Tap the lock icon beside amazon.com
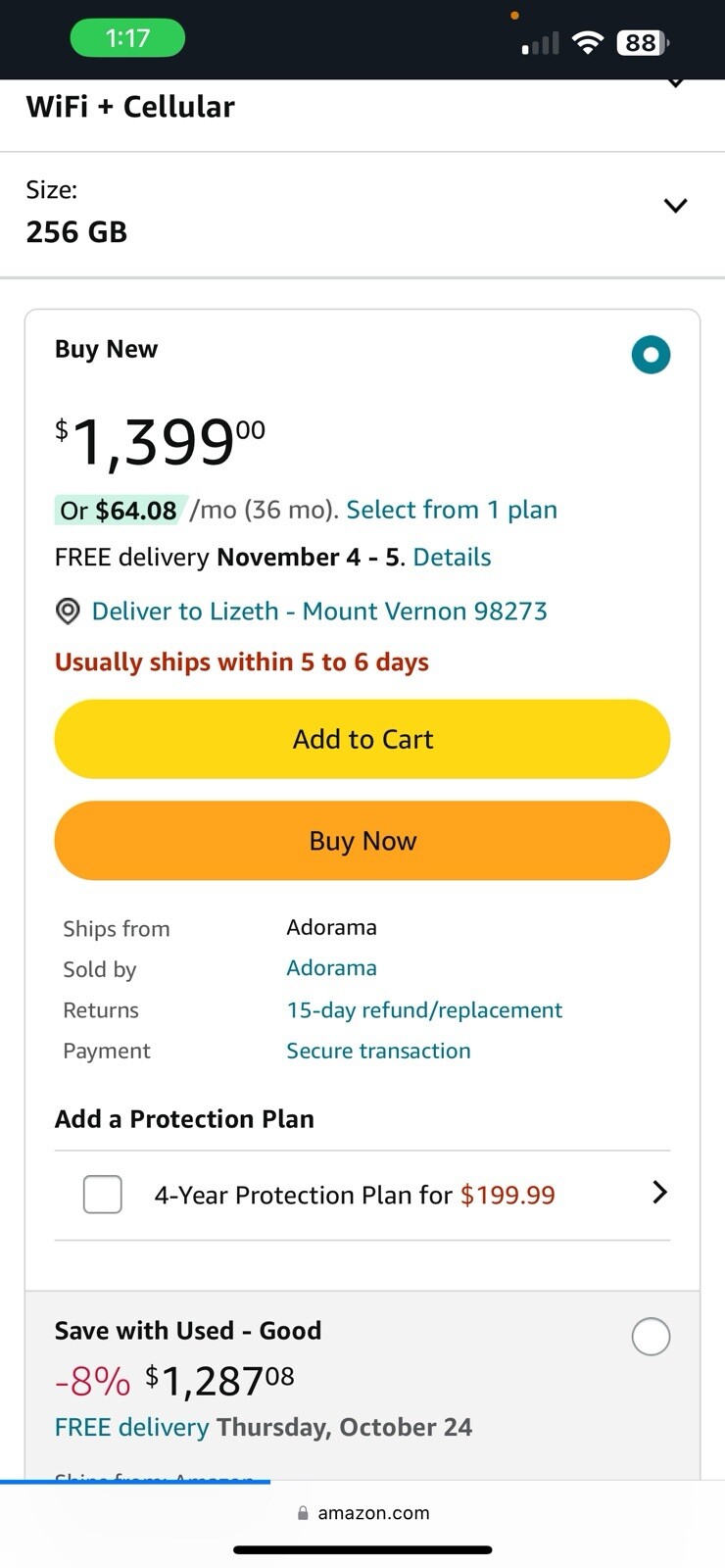This screenshot has width=725, height=1568. [x=303, y=1513]
